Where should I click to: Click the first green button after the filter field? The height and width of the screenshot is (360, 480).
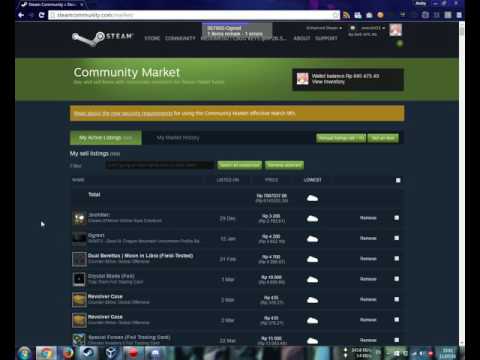pyautogui.click(x=240, y=165)
